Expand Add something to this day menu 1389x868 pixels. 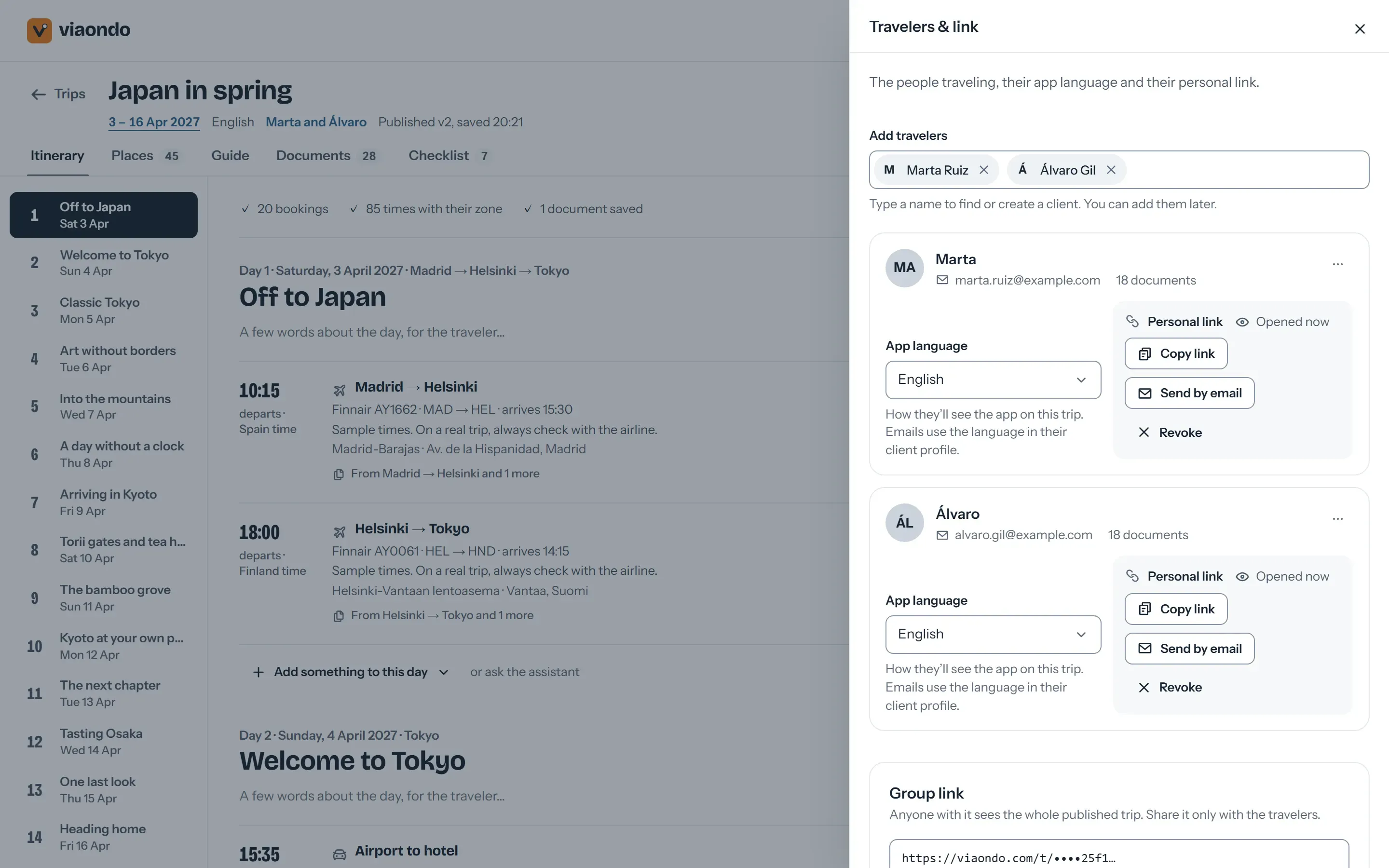click(351, 672)
